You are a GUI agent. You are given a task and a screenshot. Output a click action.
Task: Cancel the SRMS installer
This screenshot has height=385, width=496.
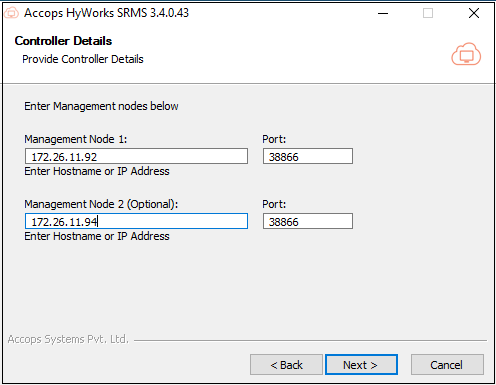(447, 365)
